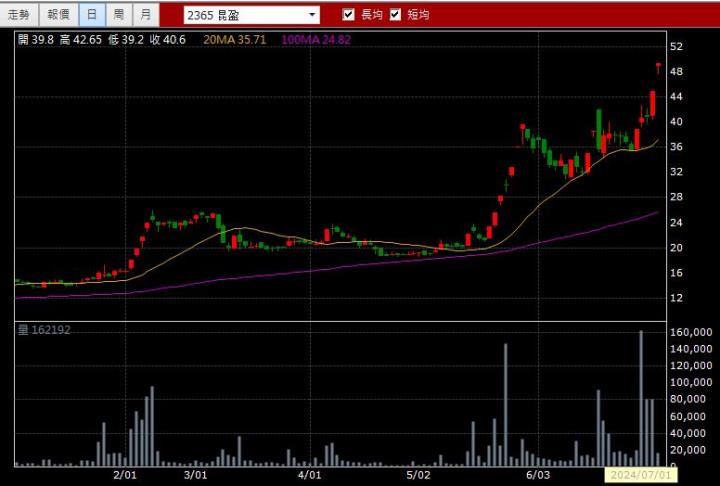
Task: Click the 100MA 24.82 legend label
Action: (x=317, y=39)
